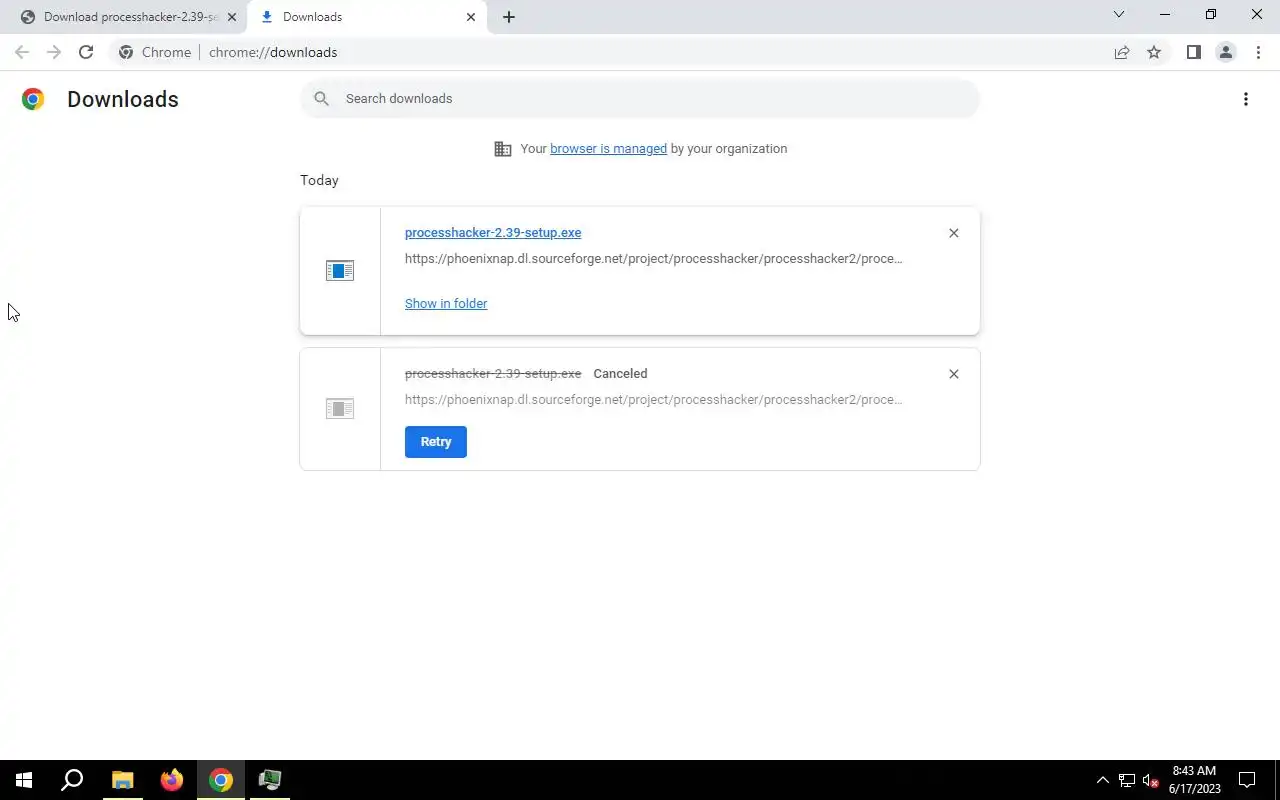Click the Canceled status label
Viewport: 1280px width, 800px height.
click(x=620, y=373)
